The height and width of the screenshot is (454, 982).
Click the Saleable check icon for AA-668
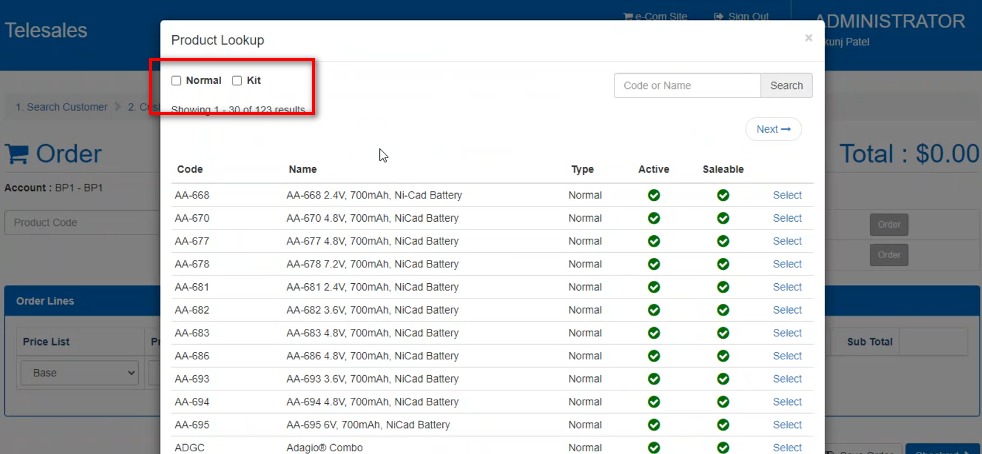click(723, 195)
